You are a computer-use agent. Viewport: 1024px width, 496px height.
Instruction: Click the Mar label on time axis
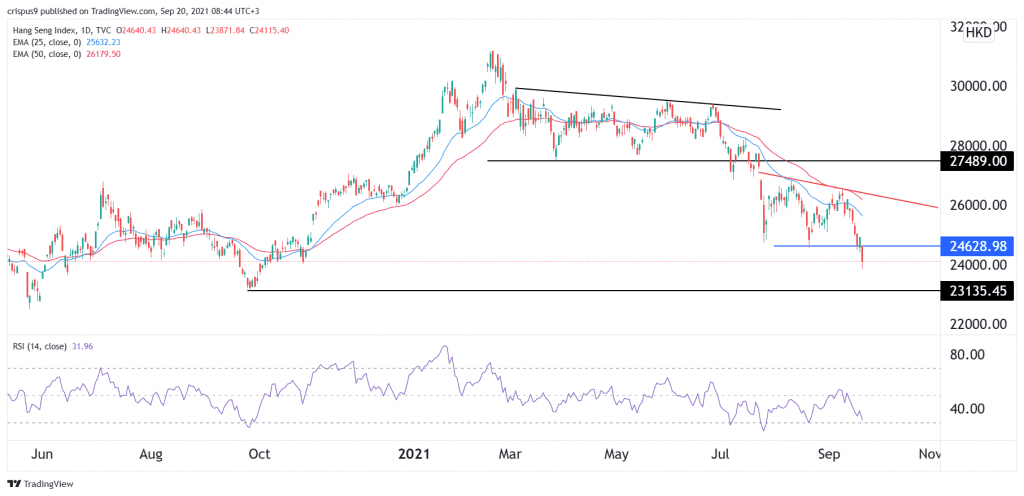pos(511,453)
